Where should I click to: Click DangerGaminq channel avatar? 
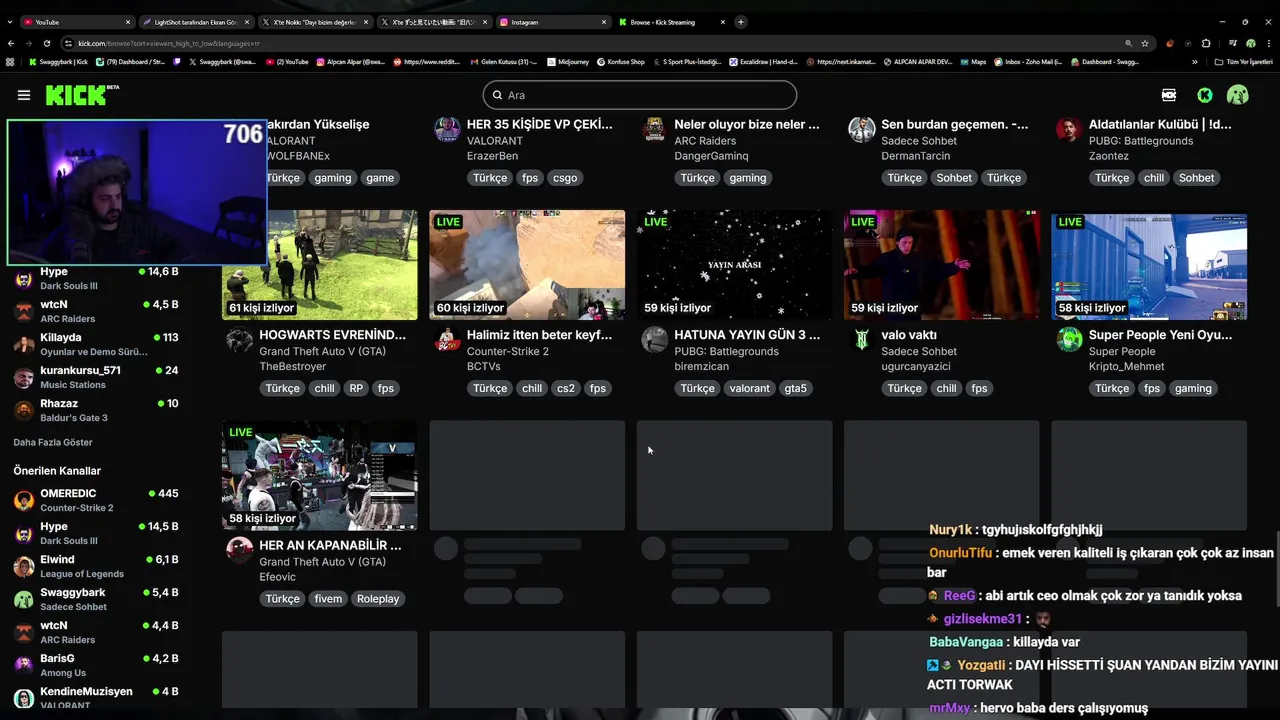(654, 129)
